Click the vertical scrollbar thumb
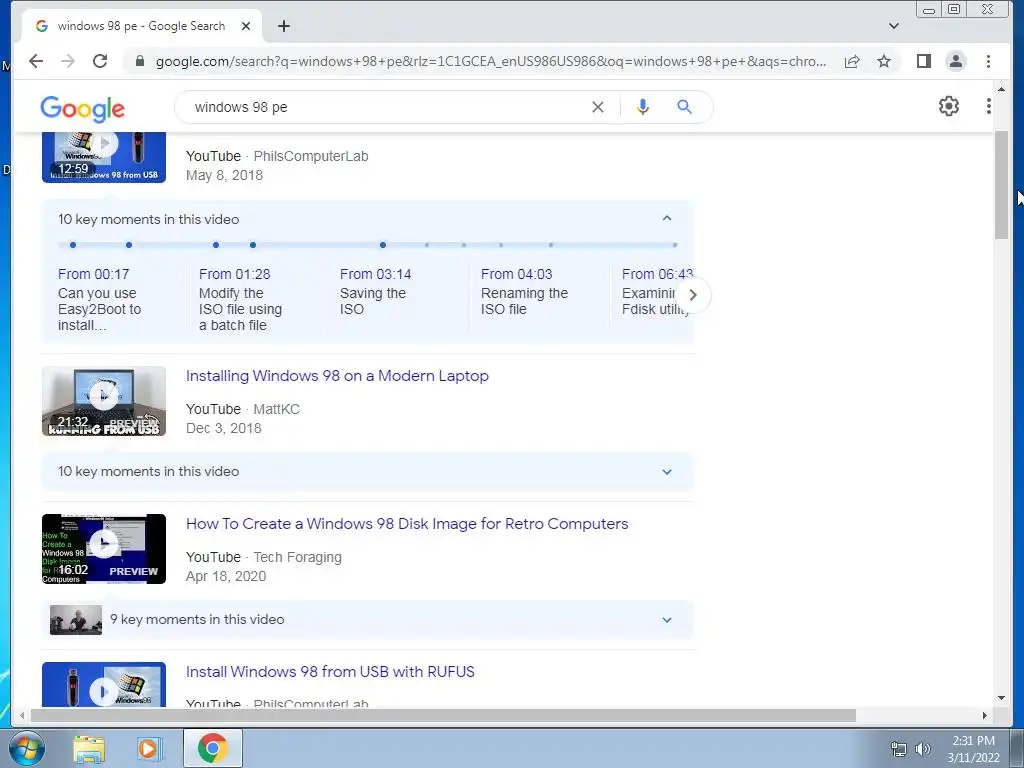The width and height of the screenshot is (1024, 768). [x=1001, y=185]
